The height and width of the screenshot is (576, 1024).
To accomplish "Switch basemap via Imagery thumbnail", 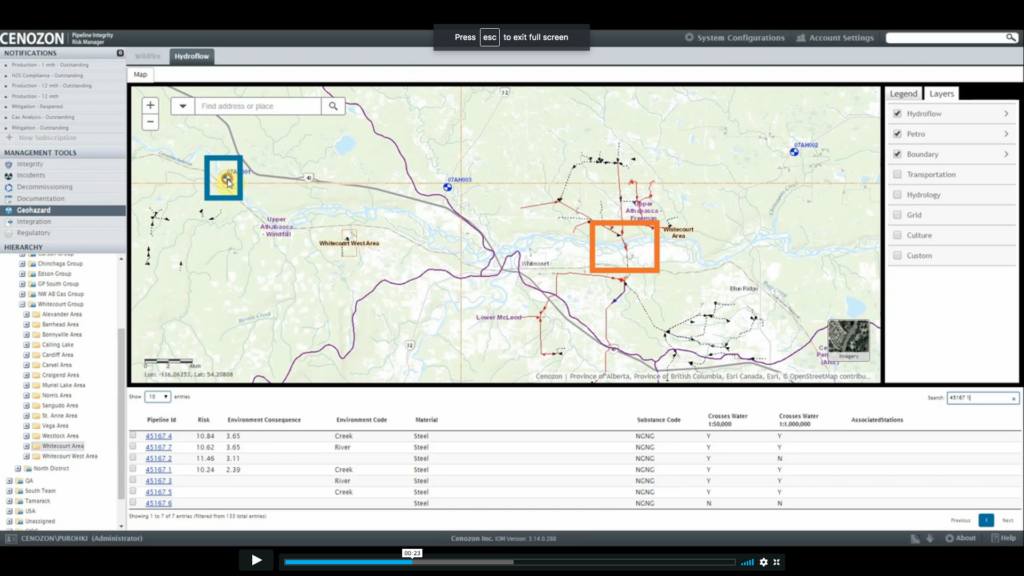I will click(848, 340).
